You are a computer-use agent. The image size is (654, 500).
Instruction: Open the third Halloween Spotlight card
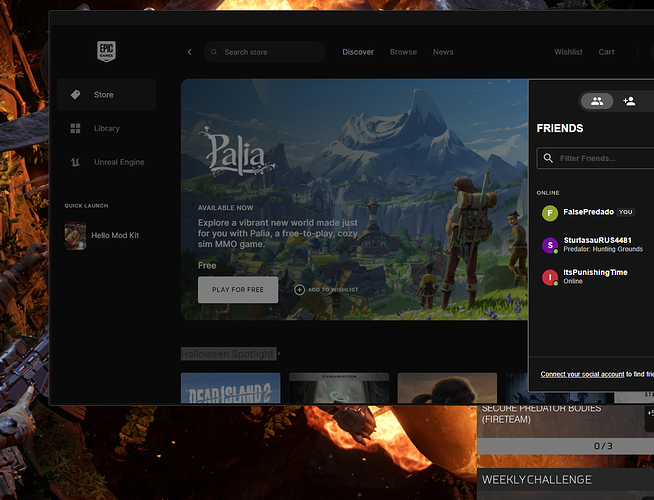447,388
